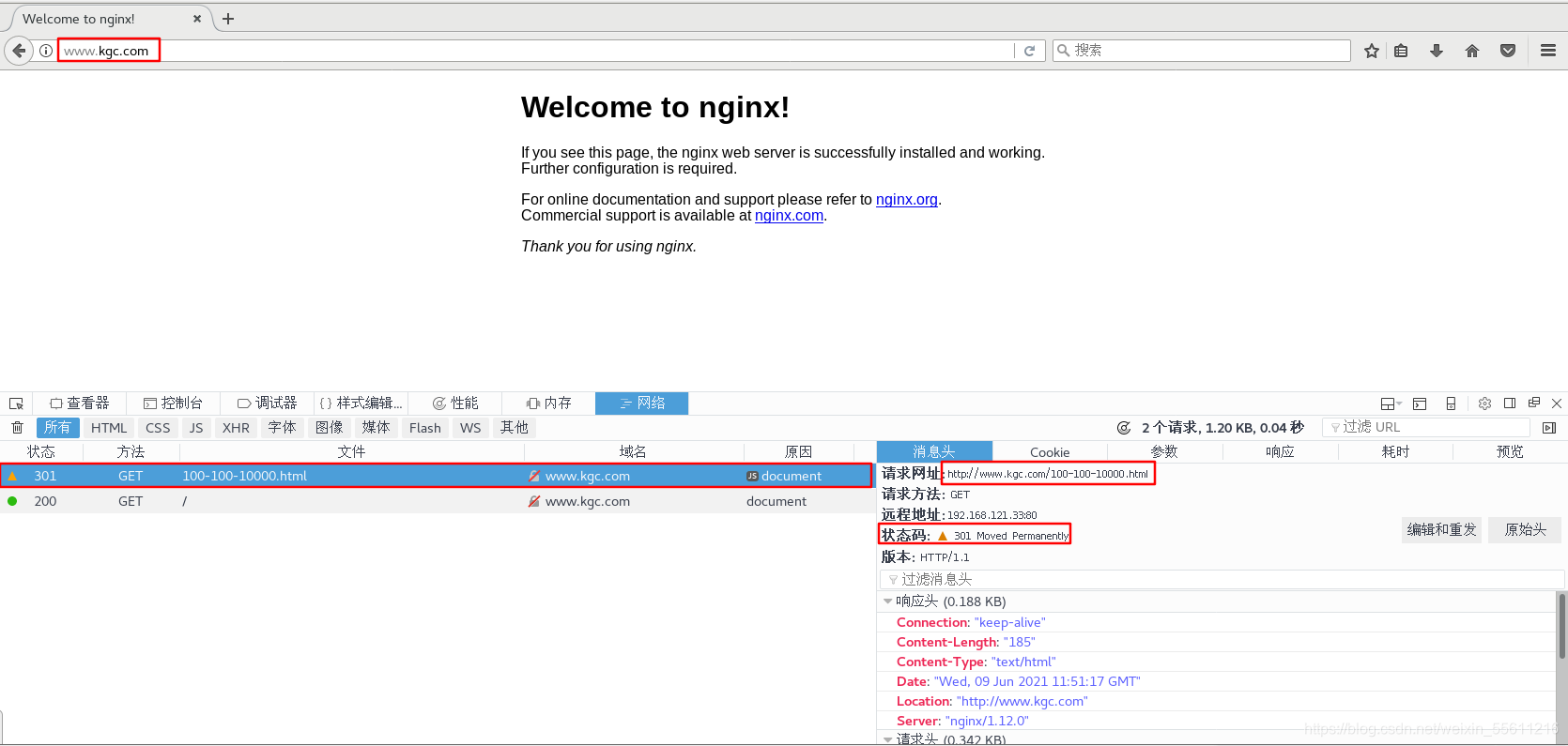1568x746 pixels.
Task: Toggle the XHR request filter
Action: click(236, 428)
